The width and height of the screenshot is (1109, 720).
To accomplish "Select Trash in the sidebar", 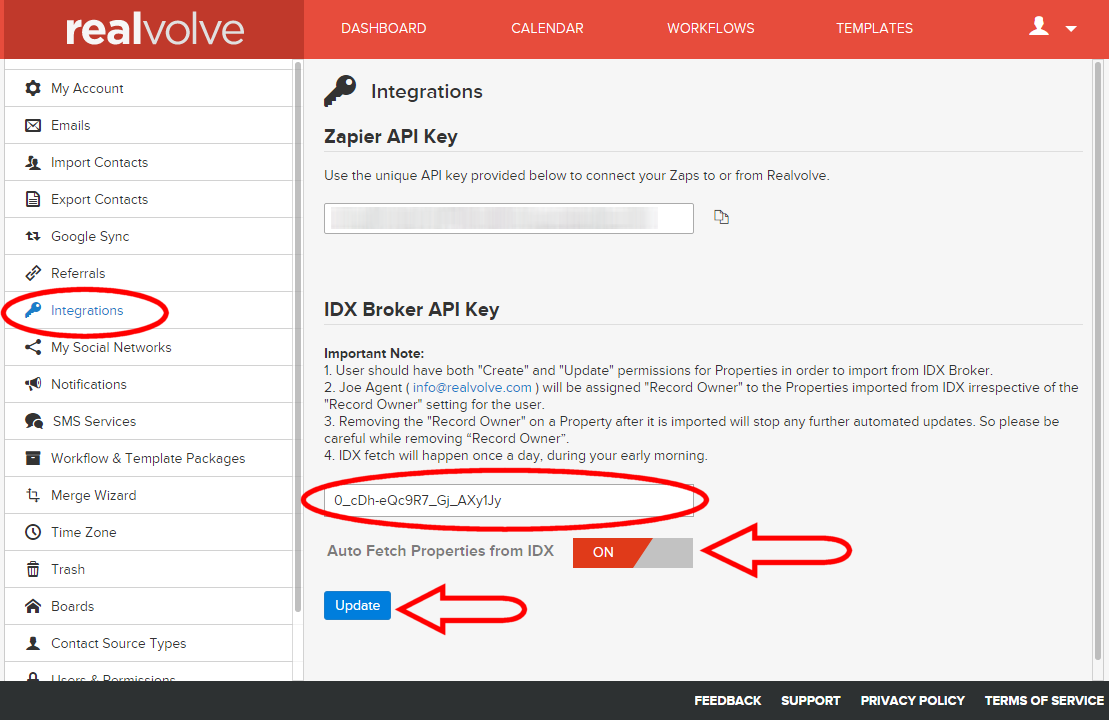I will [x=149, y=569].
